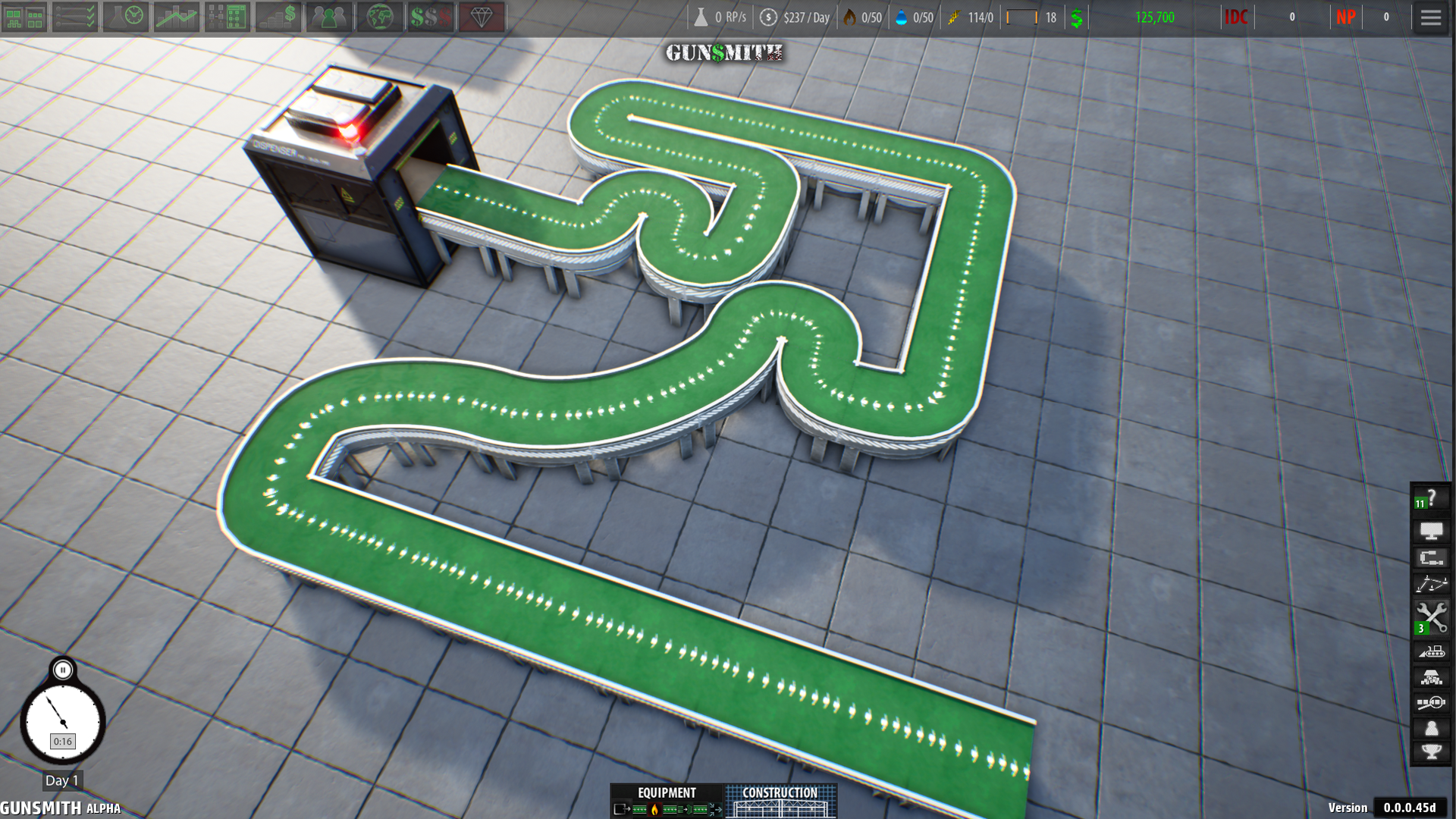Open the task checklist panel

[75, 17]
